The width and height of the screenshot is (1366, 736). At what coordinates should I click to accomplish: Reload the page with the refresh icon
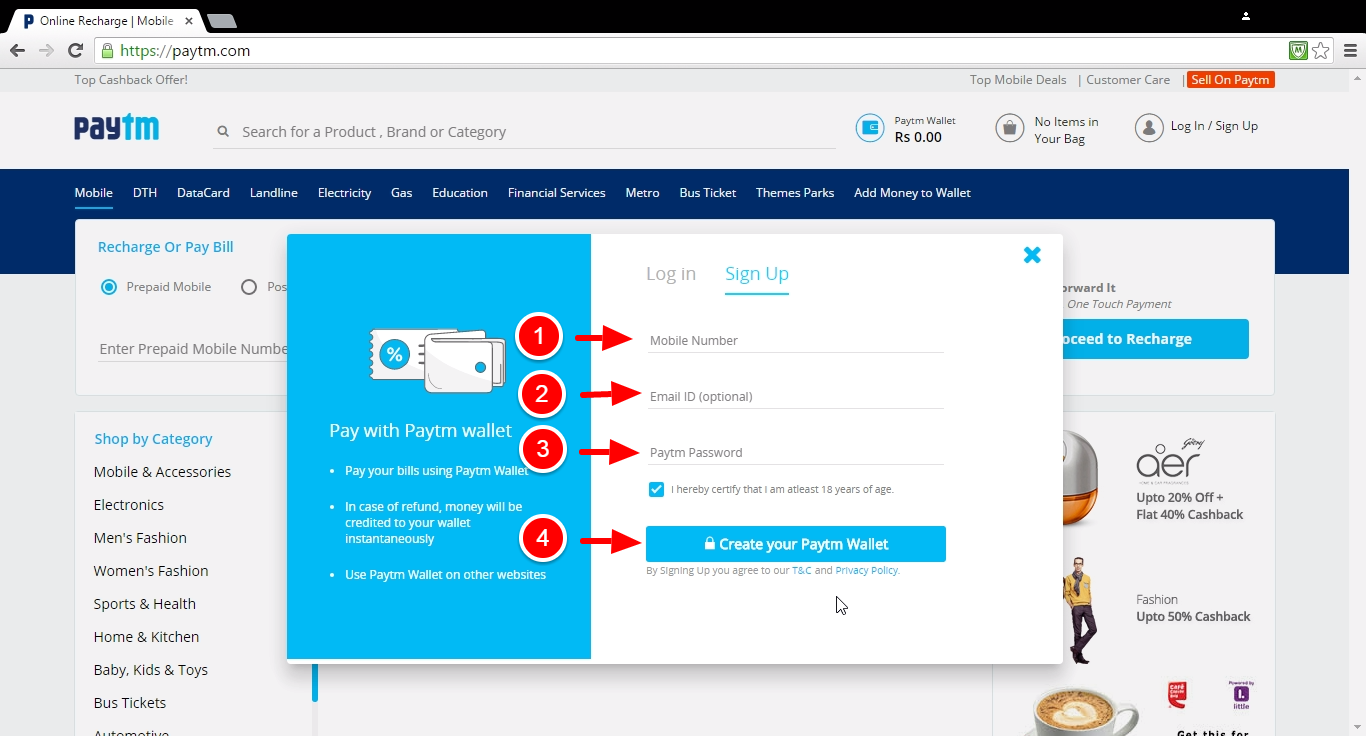[75, 51]
